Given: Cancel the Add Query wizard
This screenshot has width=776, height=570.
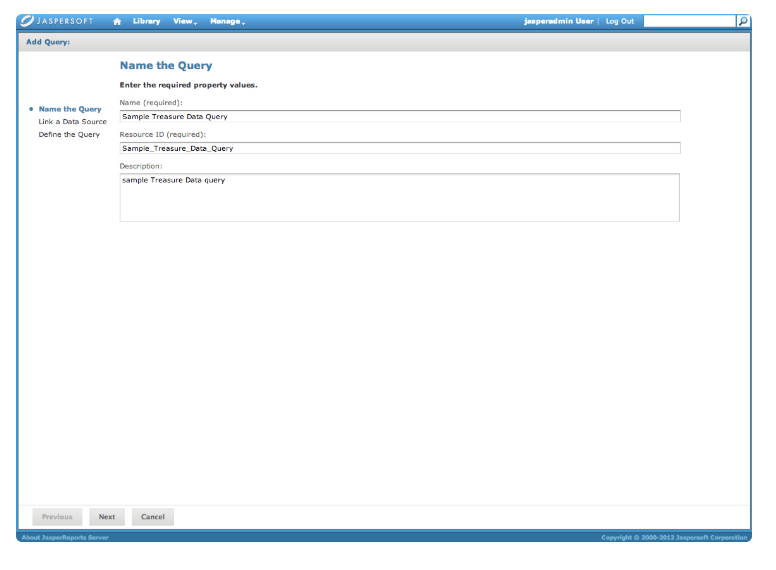Looking at the screenshot, I should (x=153, y=517).
